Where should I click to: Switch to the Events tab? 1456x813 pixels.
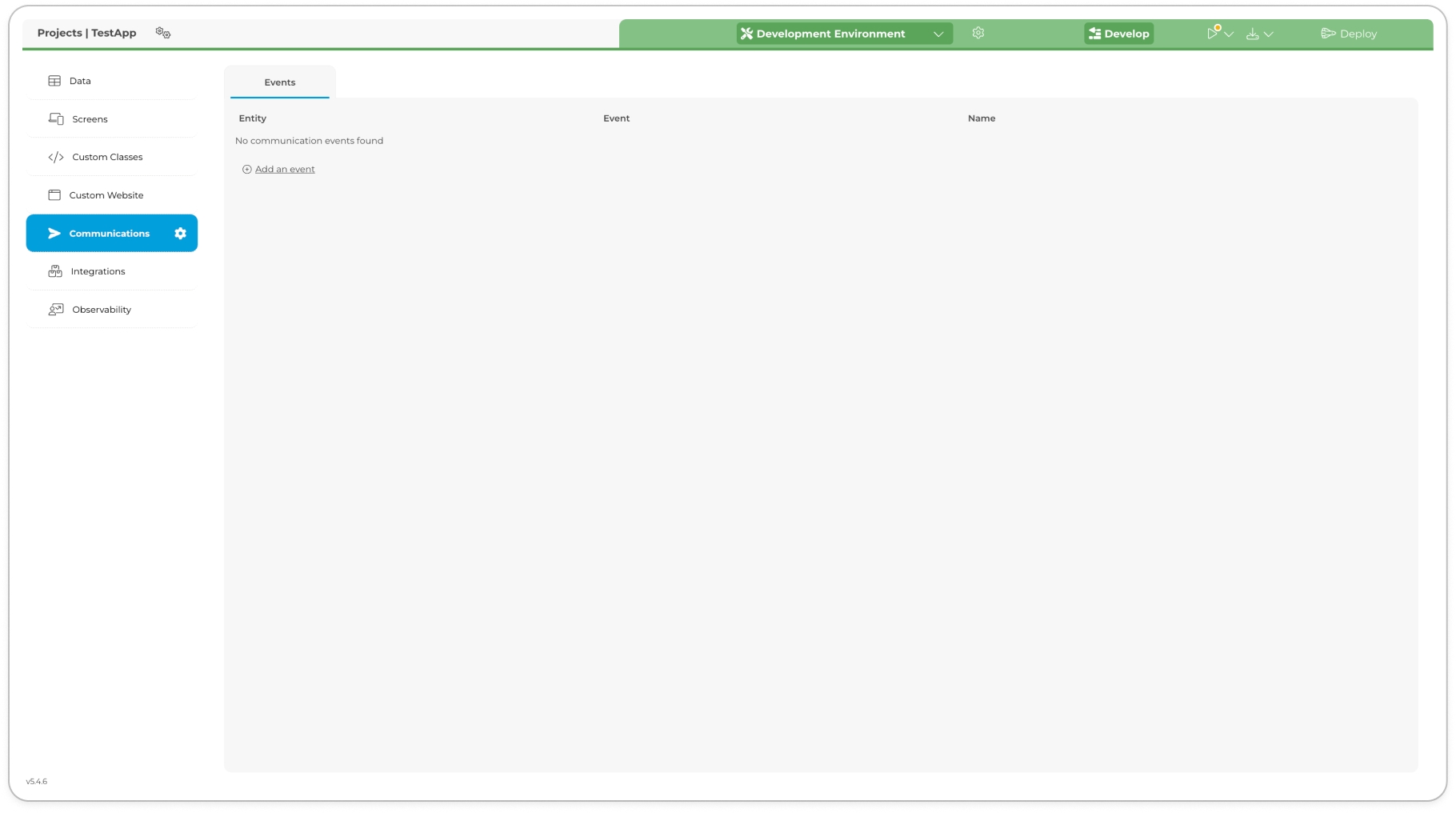coord(279,82)
